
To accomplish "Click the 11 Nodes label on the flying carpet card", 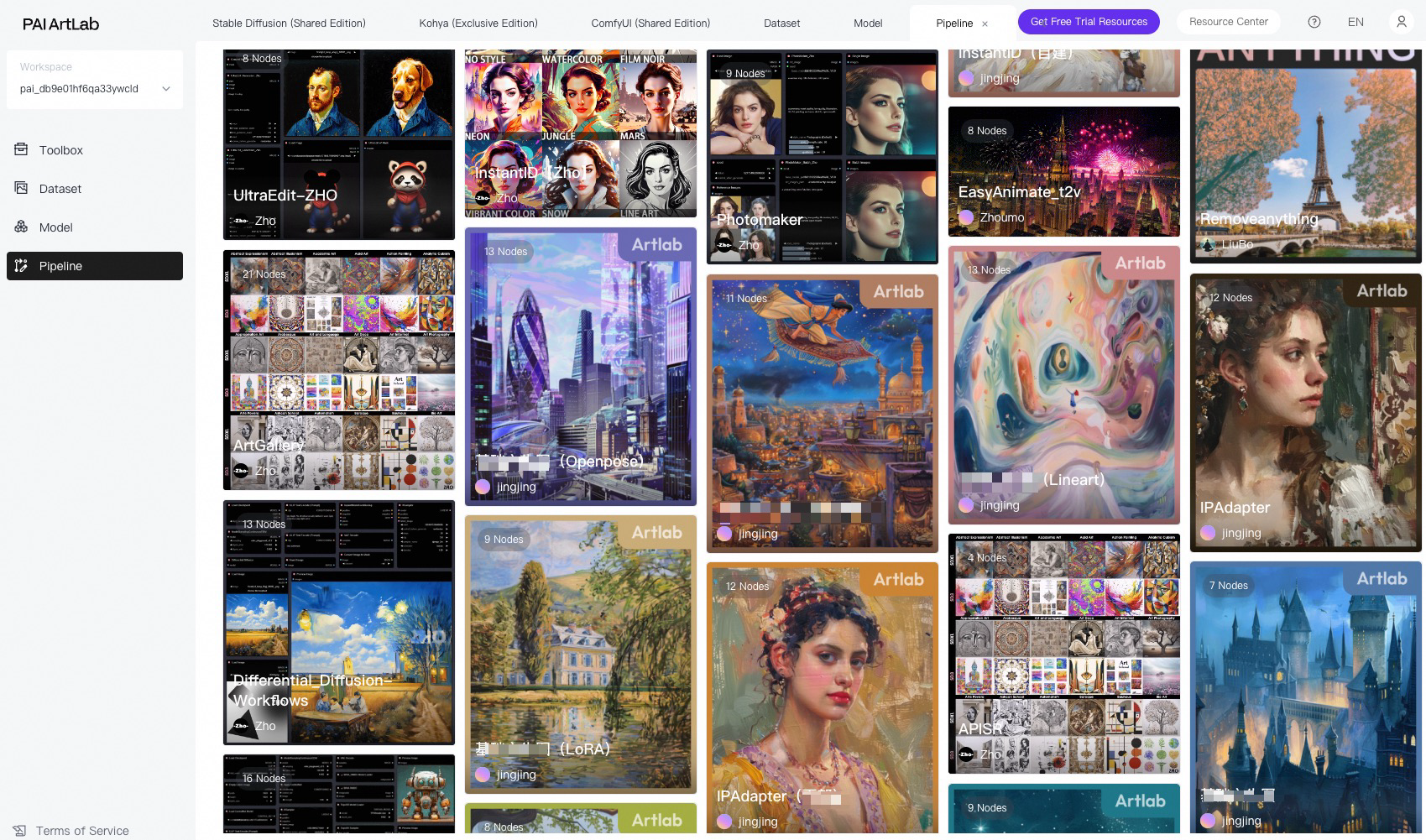I will 746,298.
